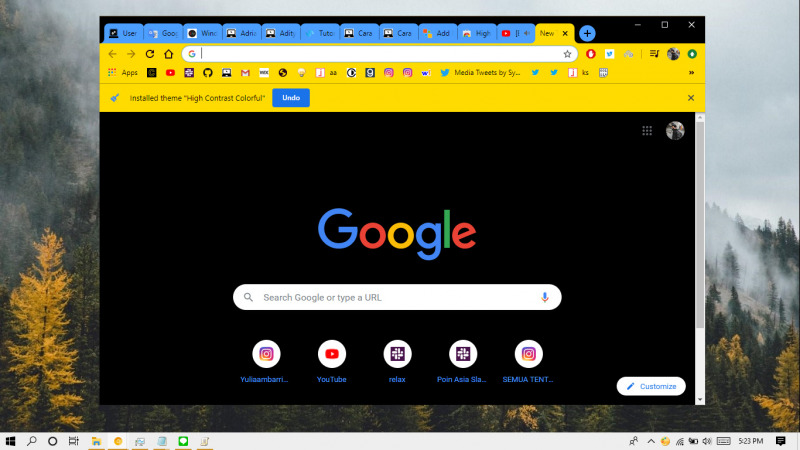Screen dimensions: 800x450
Task: Open the Twitter extension in toolbar
Action: [610, 54]
